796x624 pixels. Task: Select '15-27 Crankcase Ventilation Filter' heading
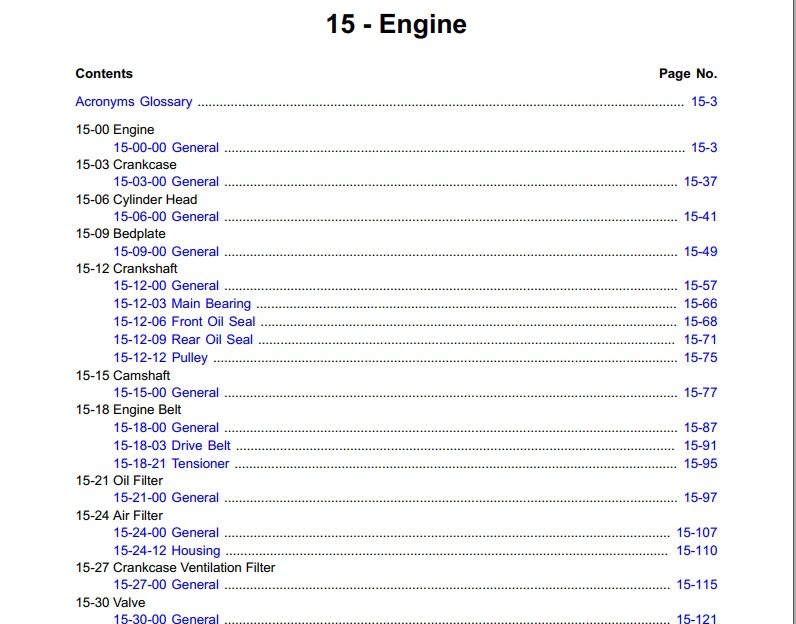[175, 567]
